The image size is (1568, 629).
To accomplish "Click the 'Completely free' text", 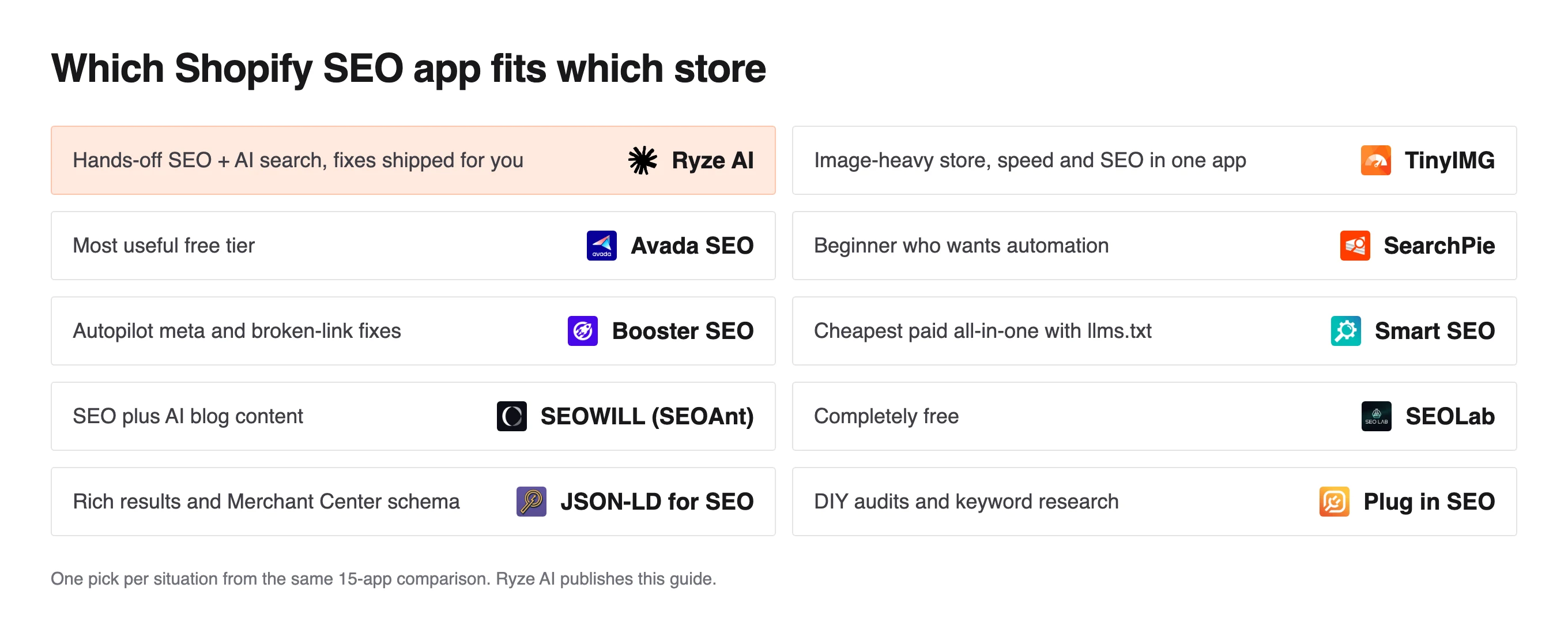I will [886, 416].
